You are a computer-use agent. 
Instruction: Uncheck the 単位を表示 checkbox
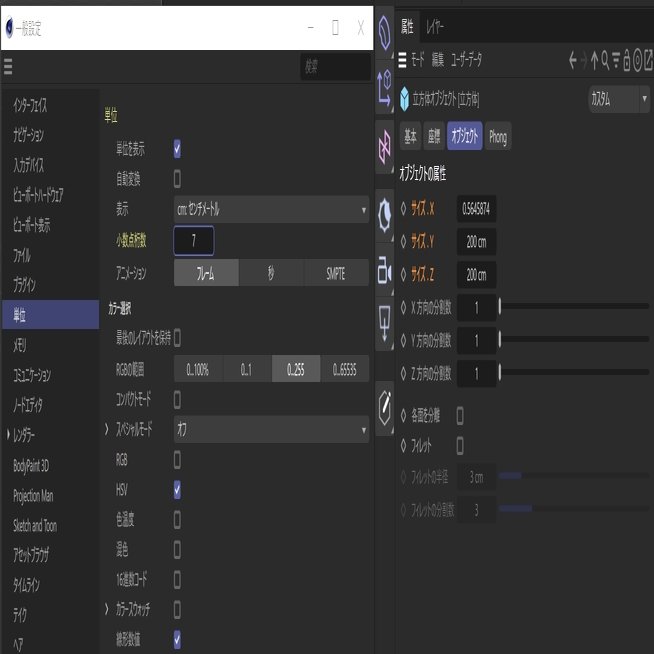[177, 149]
